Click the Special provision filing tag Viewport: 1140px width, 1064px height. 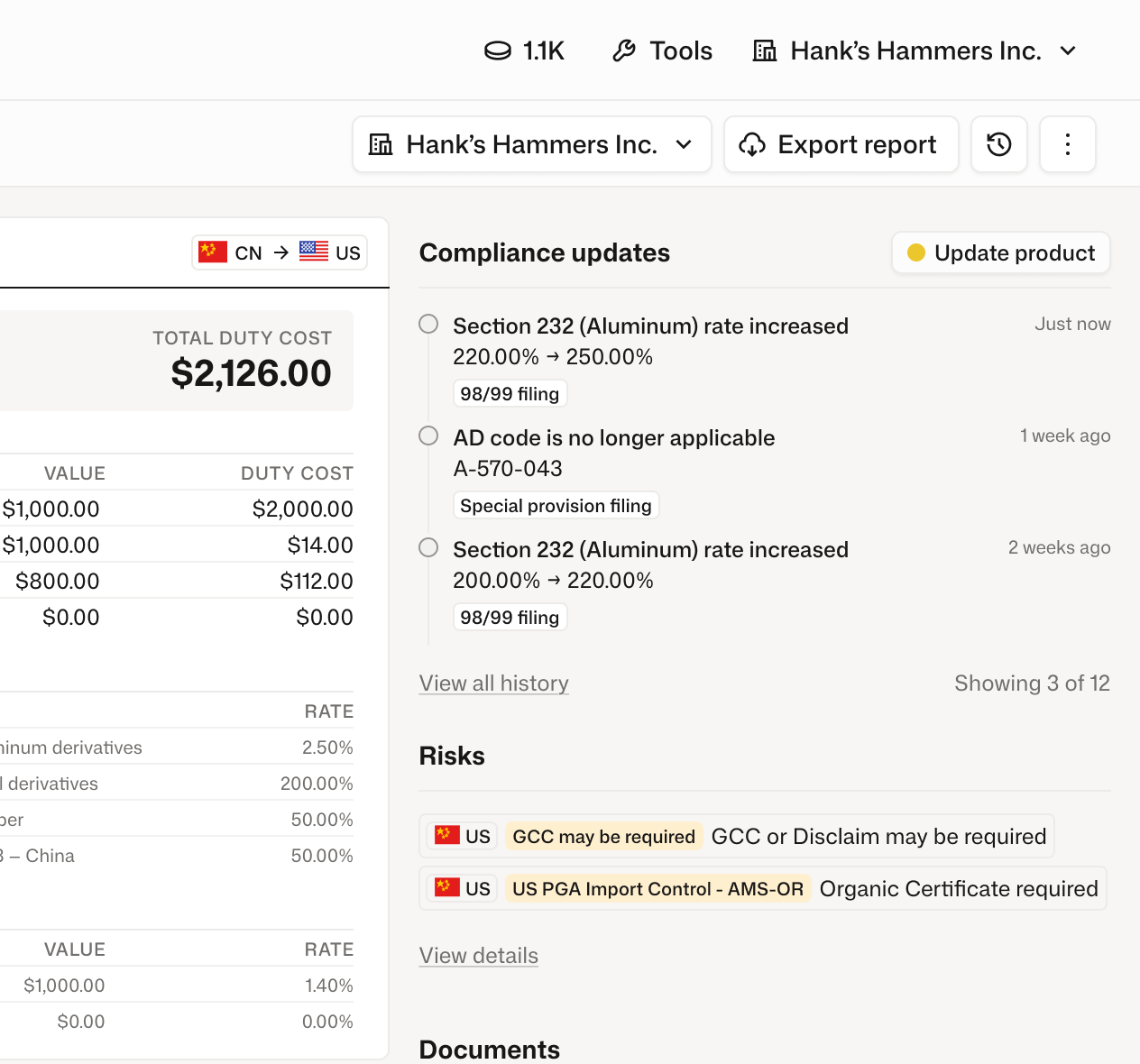[x=556, y=506]
